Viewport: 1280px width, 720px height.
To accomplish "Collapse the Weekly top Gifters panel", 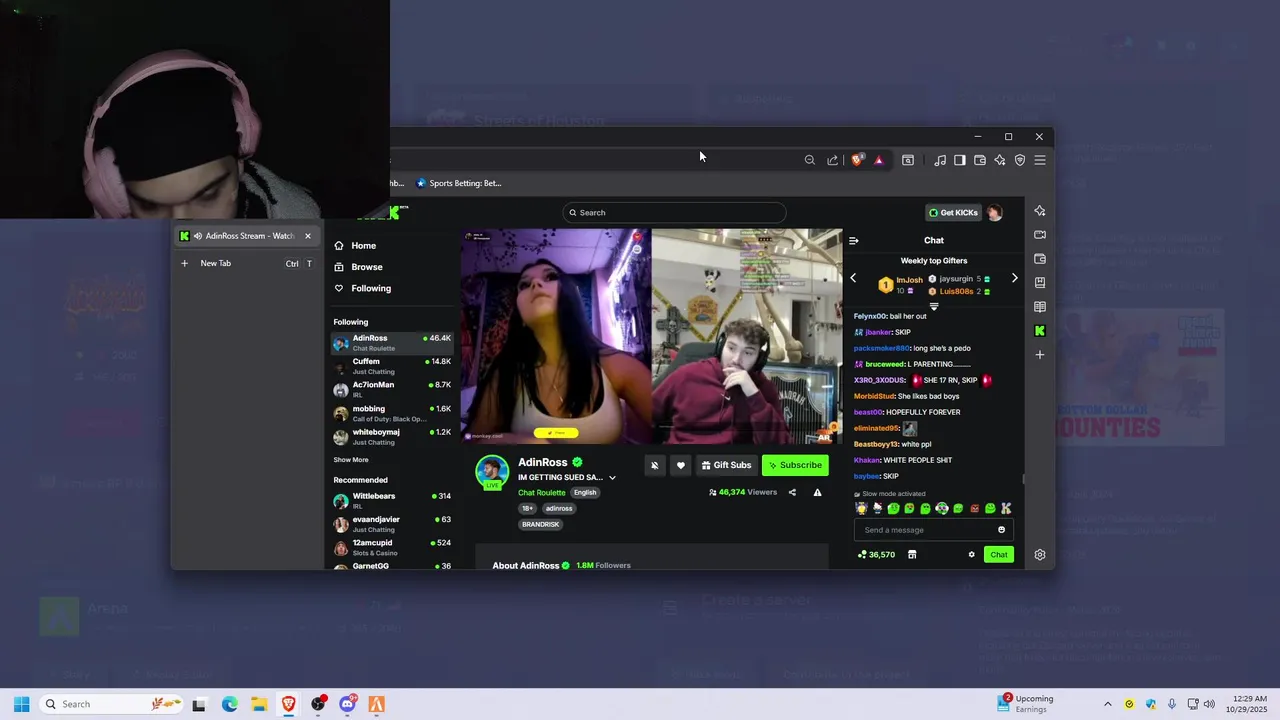I will pos(934,306).
